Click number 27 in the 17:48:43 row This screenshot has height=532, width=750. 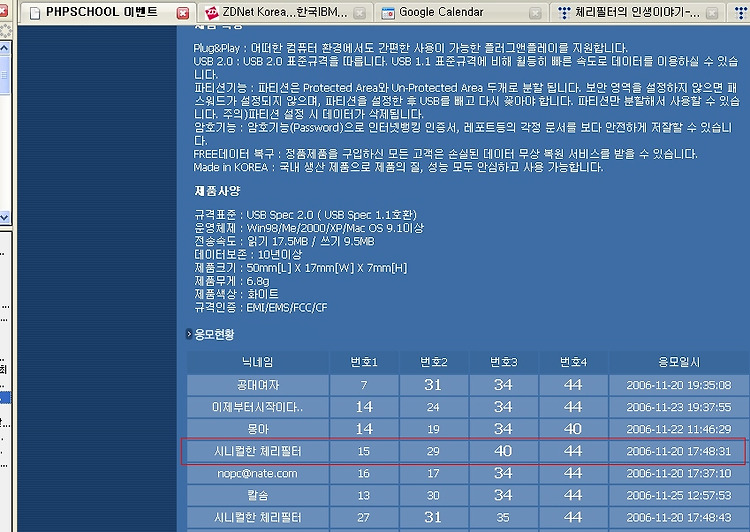364,517
